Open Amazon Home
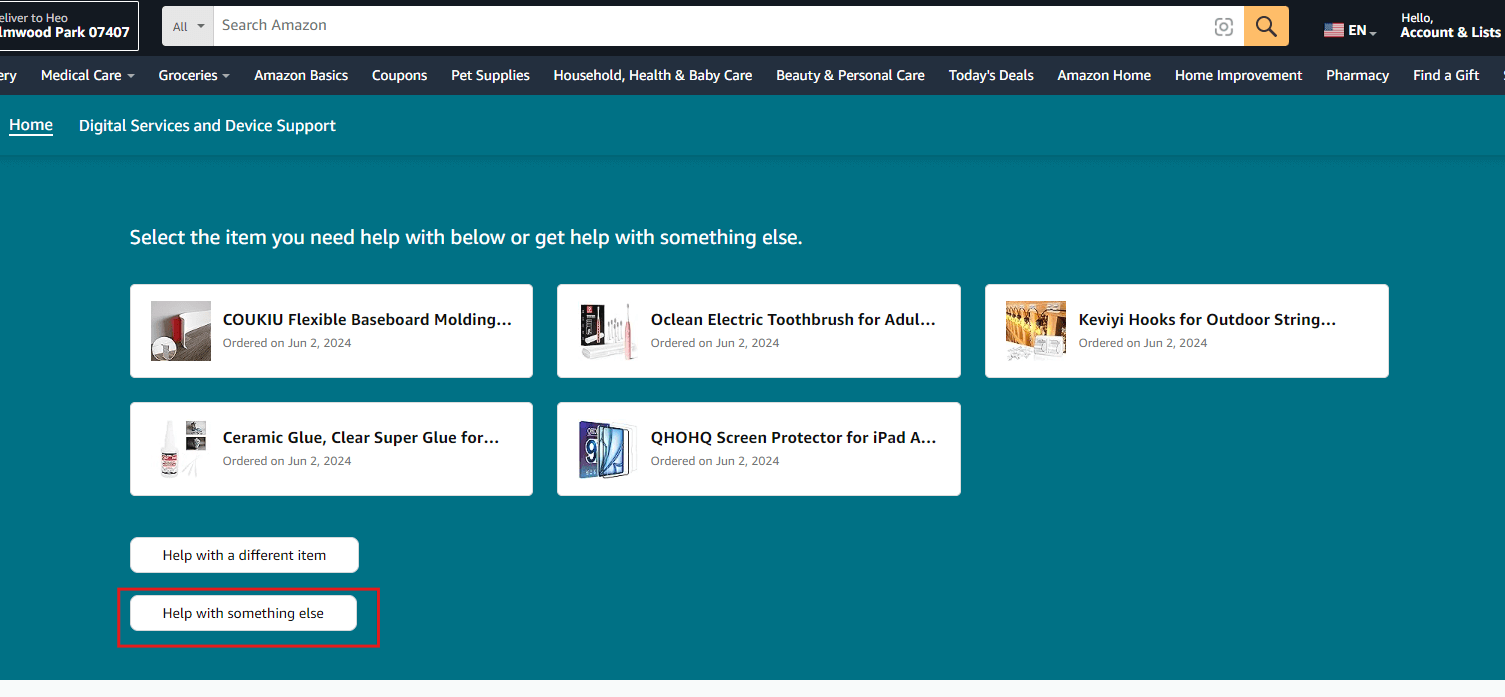 [x=1104, y=75]
